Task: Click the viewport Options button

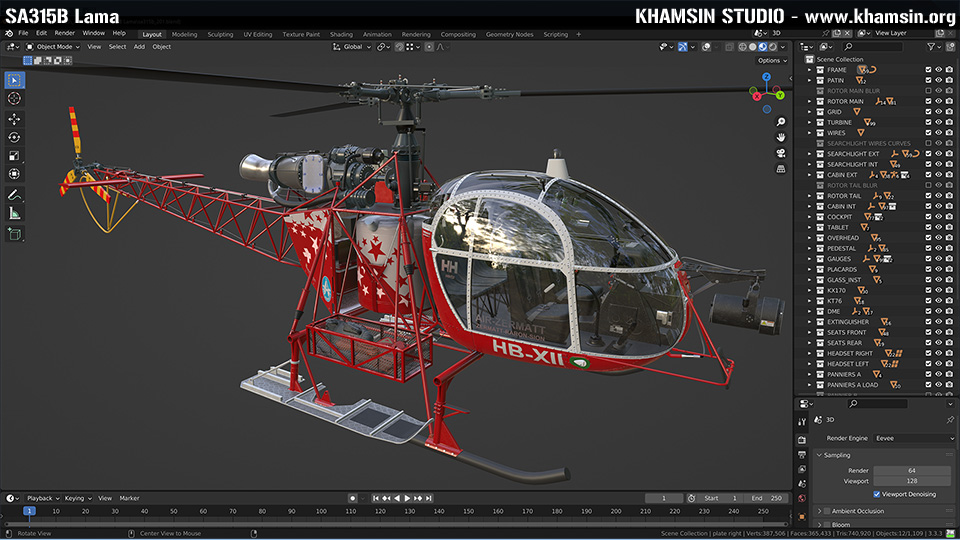Action: click(770, 60)
